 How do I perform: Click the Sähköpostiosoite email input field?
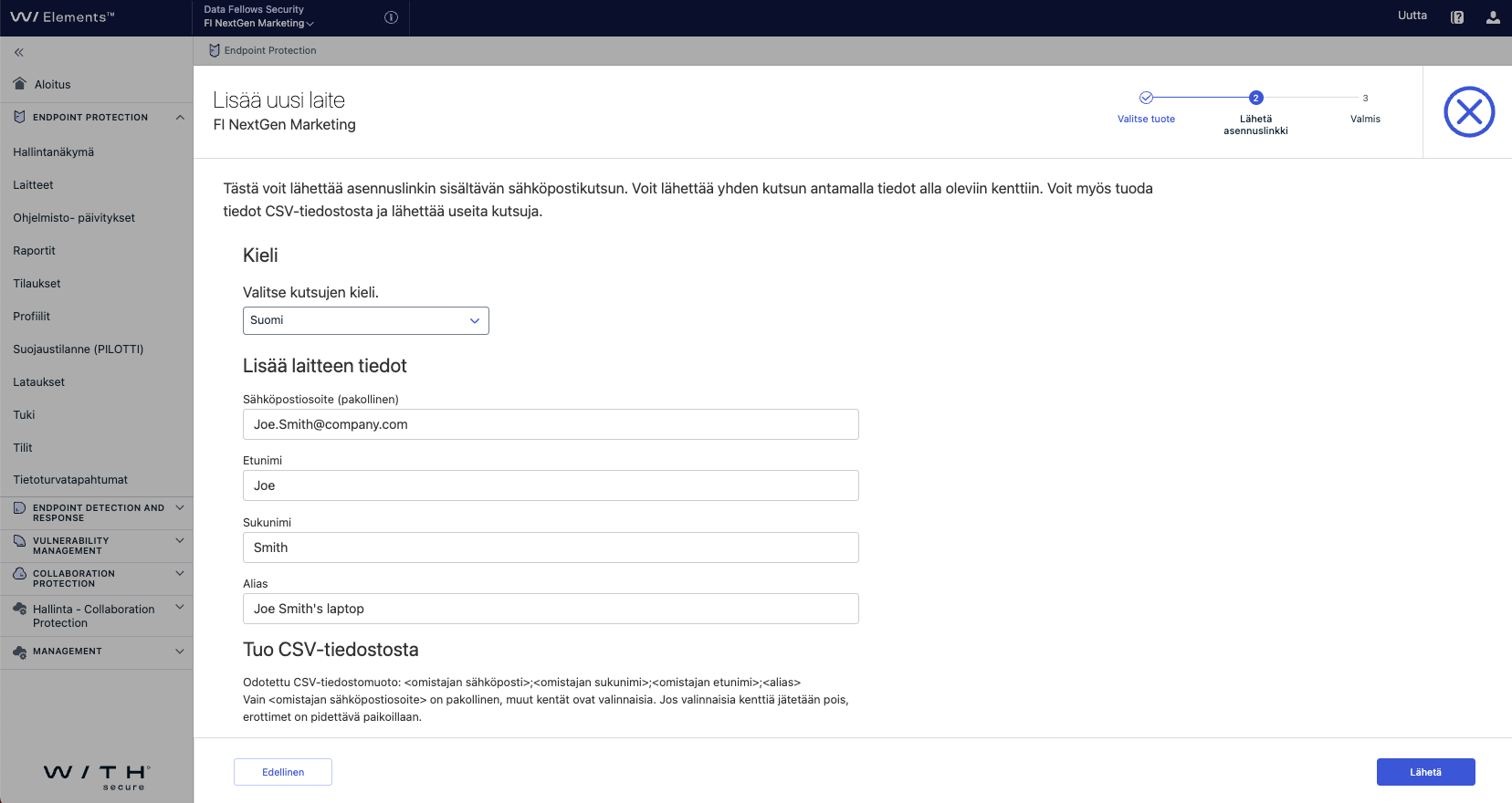click(x=551, y=424)
